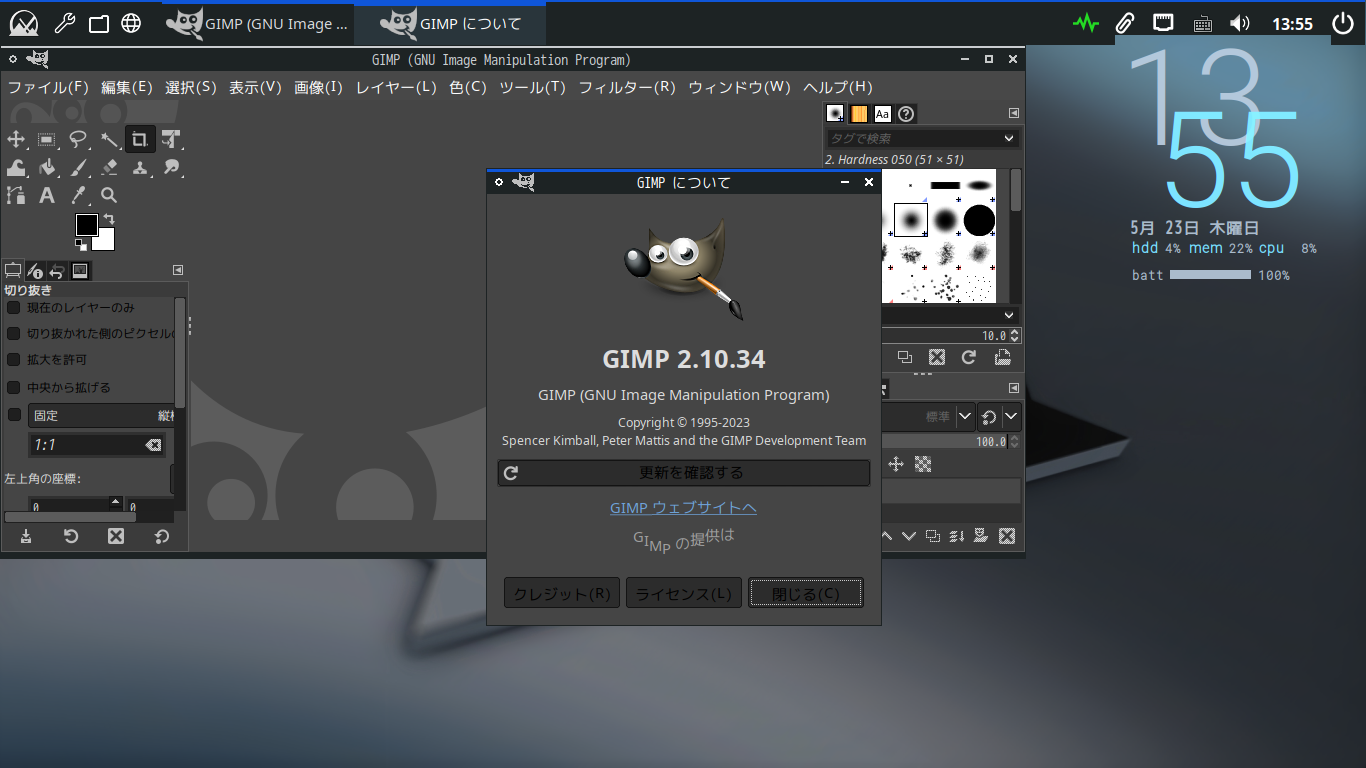Select the Free Select lasso tool
This screenshot has height=768, width=1366.
(x=78, y=139)
